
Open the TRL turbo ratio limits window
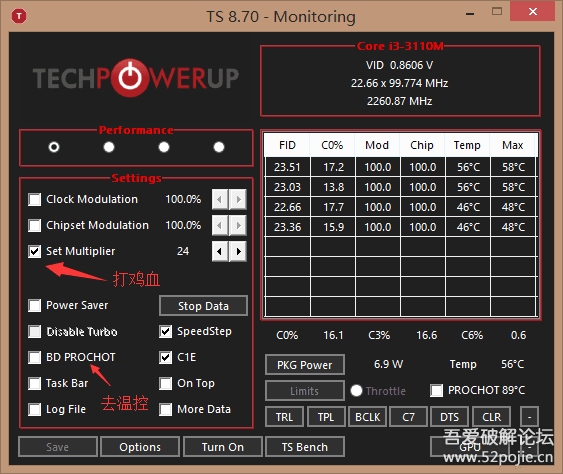coord(284,417)
